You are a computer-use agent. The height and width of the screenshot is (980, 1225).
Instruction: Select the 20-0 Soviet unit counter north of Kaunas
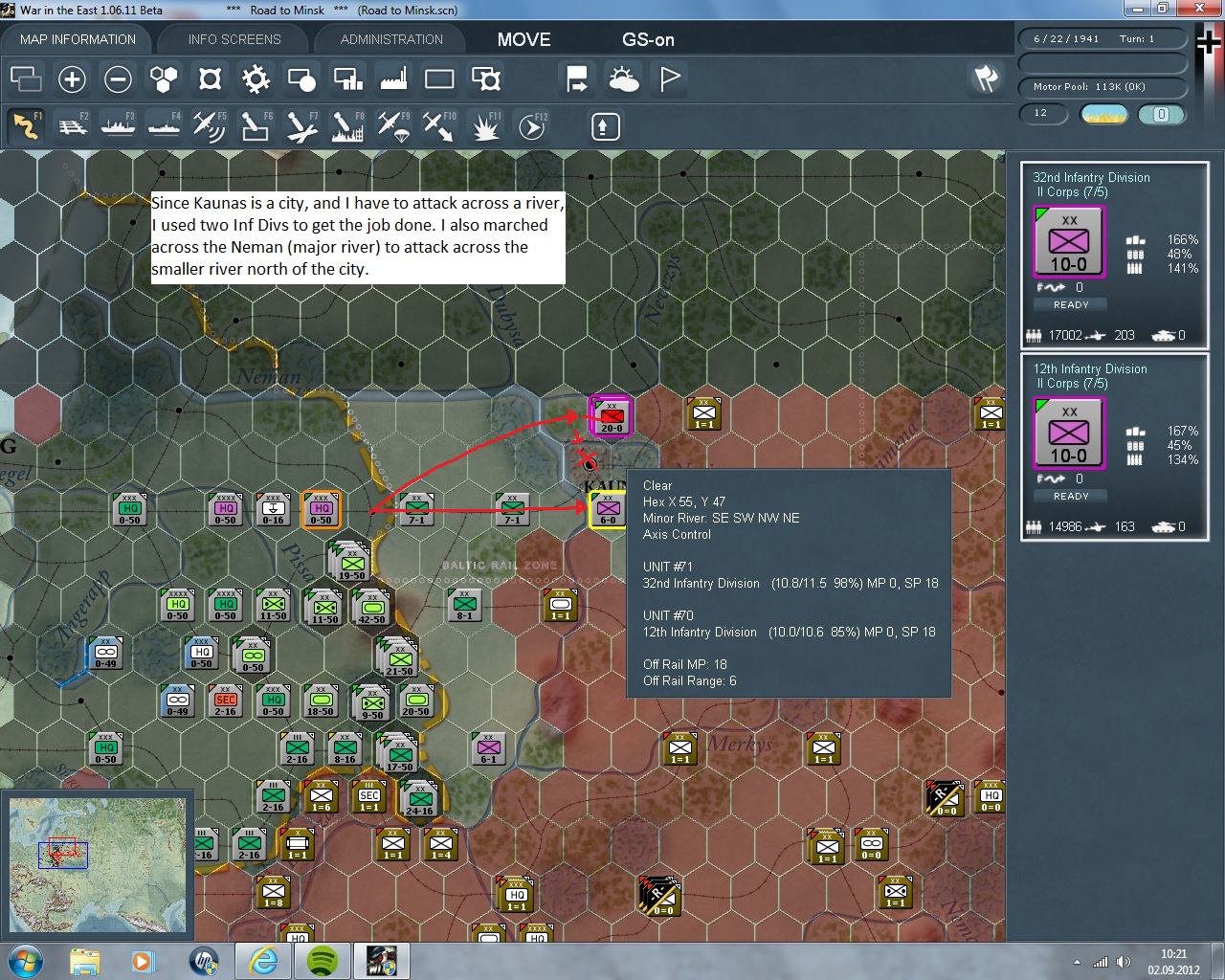[x=611, y=415]
